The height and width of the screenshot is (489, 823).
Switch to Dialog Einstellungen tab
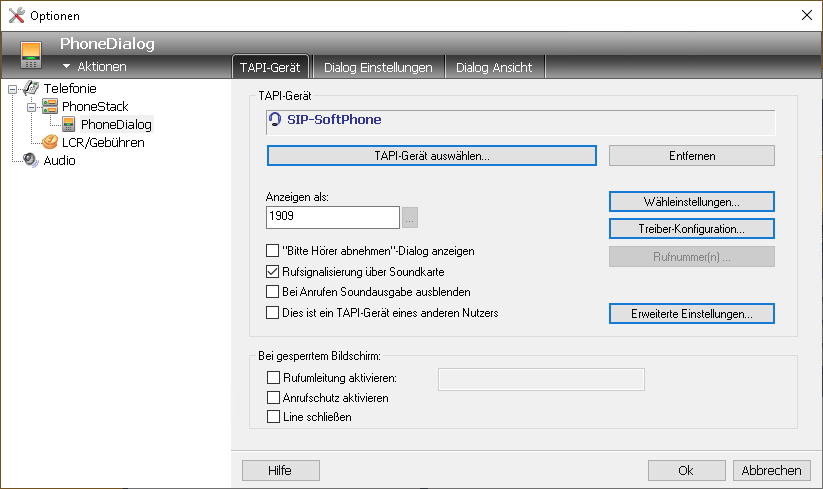pyautogui.click(x=378, y=67)
